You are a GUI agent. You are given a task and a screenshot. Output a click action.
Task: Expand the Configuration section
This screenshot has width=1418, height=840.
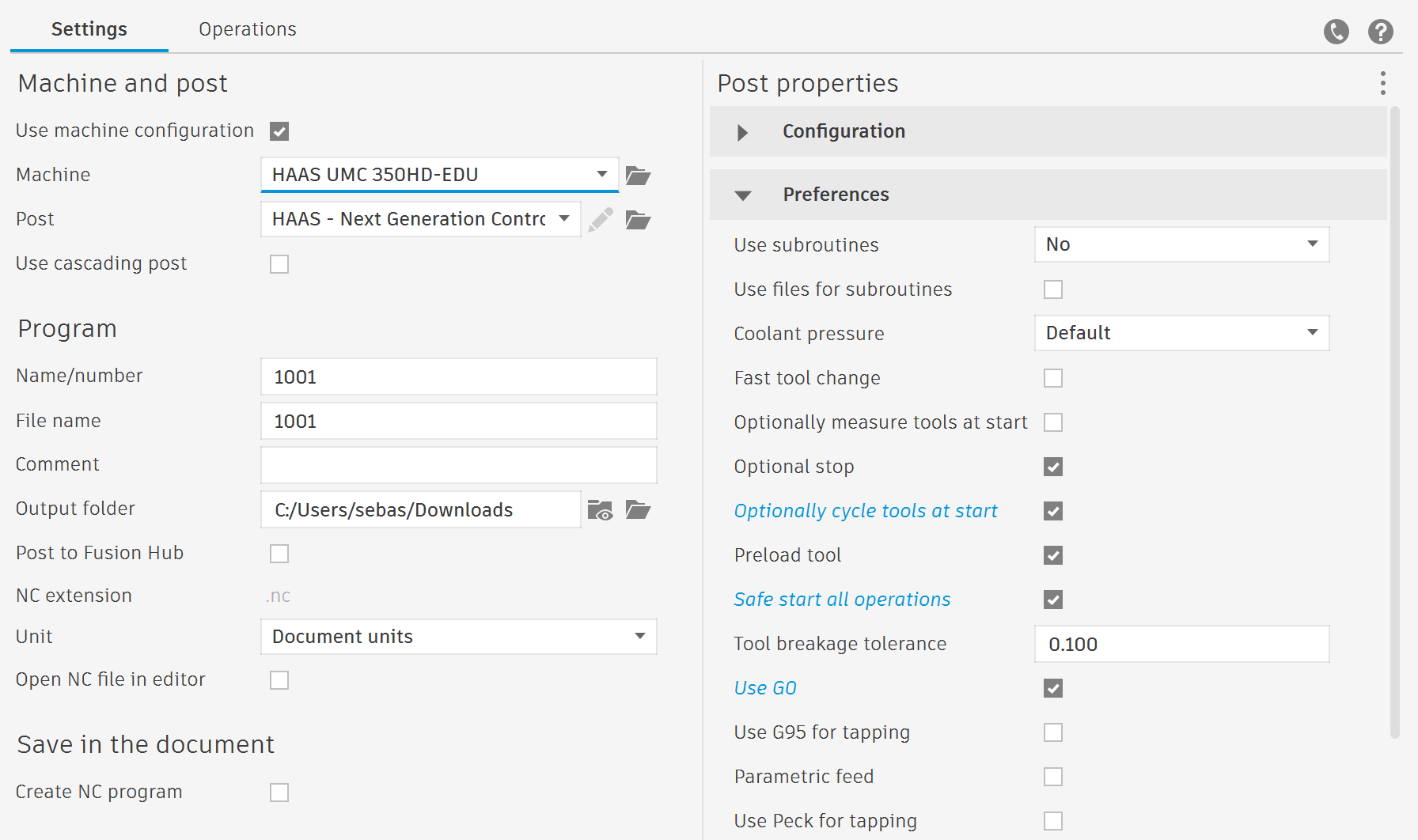coord(1048,131)
